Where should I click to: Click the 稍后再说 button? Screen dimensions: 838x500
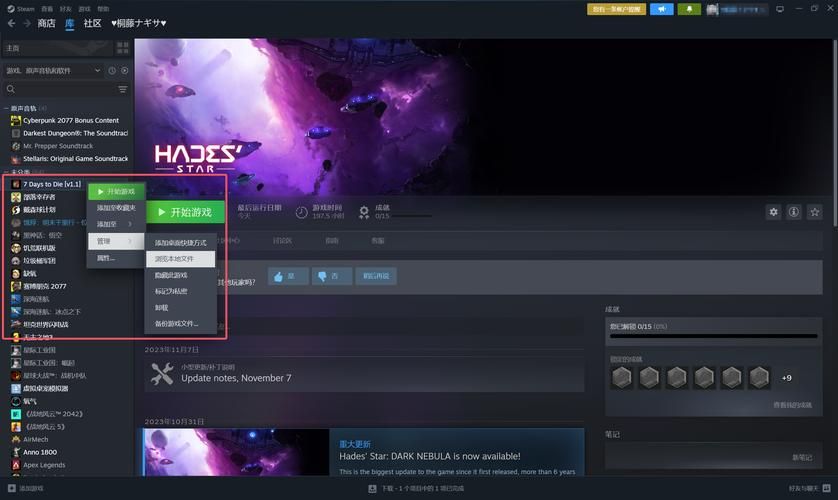click(x=376, y=276)
